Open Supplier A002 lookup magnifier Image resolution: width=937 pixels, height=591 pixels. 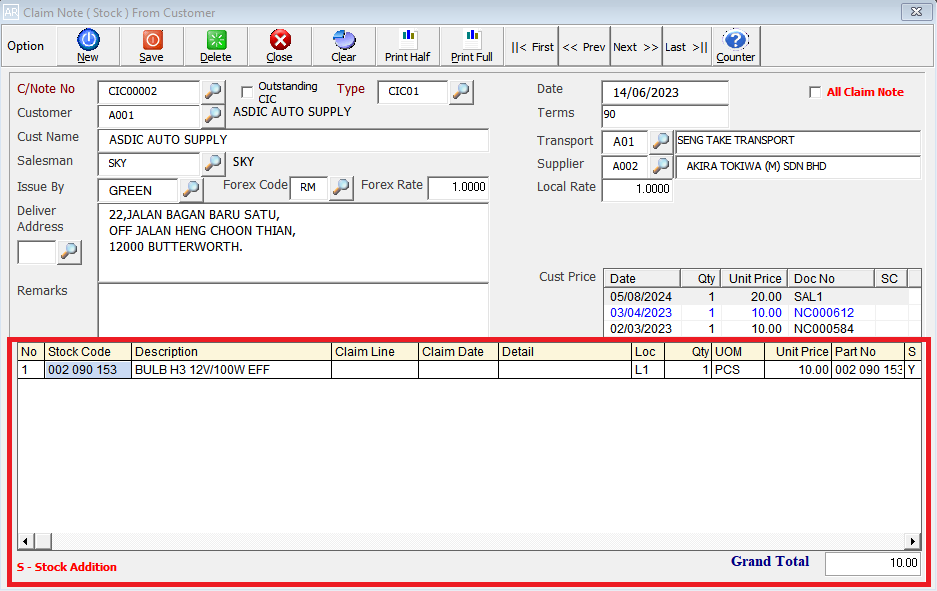point(660,166)
